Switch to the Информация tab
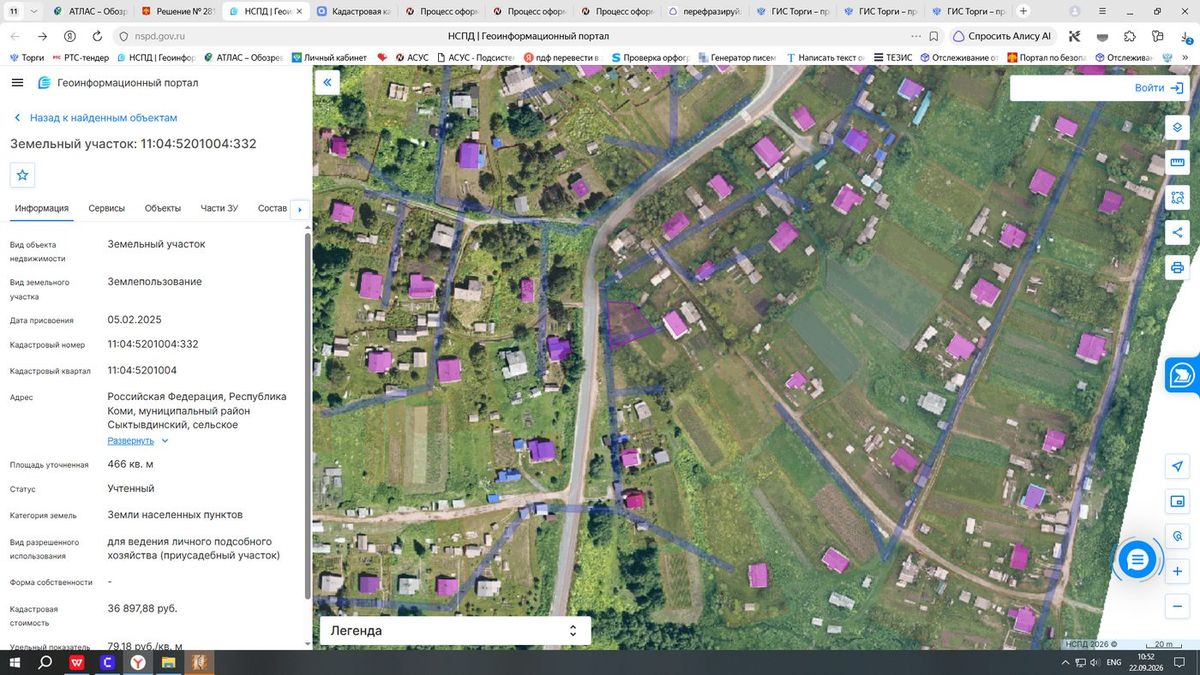 click(42, 208)
